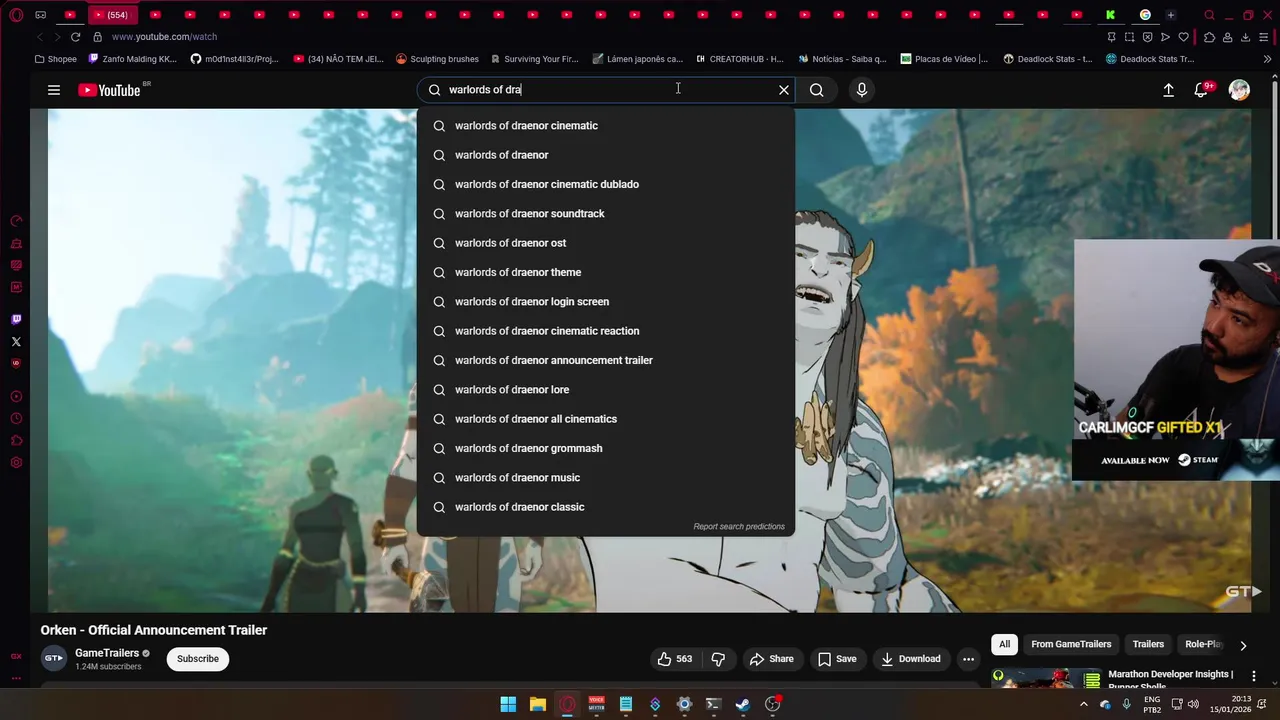Open 'Report search predictions' link
Image resolution: width=1280 pixels, height=720 pixels.
pyautogui.click(x=739, y=527)
